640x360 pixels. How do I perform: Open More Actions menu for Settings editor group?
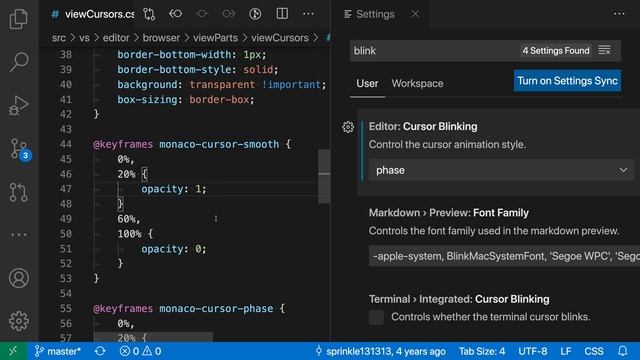619,14
